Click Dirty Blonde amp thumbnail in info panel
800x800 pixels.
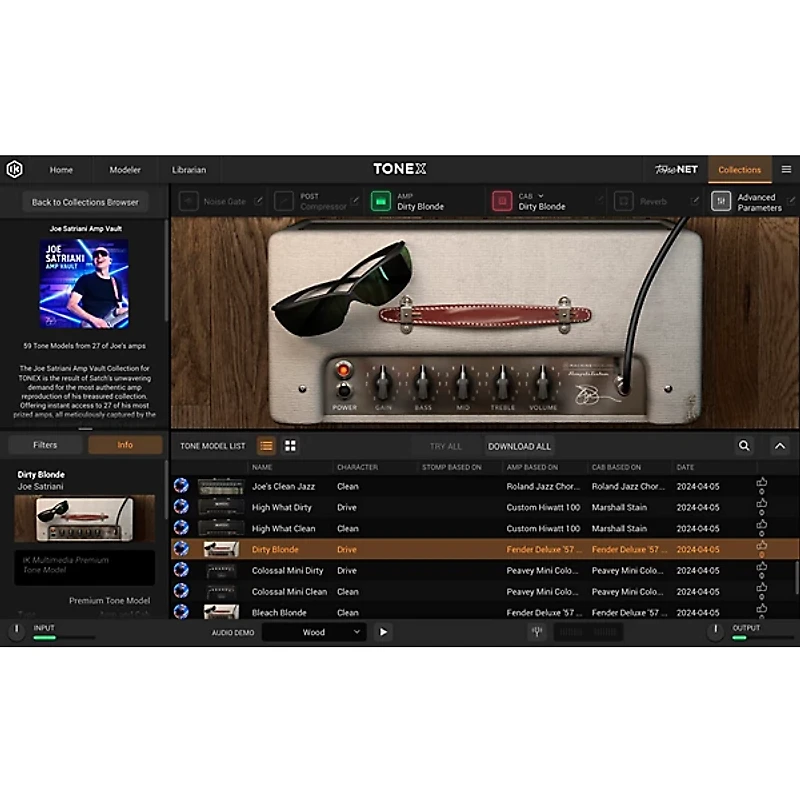point(85,518)
